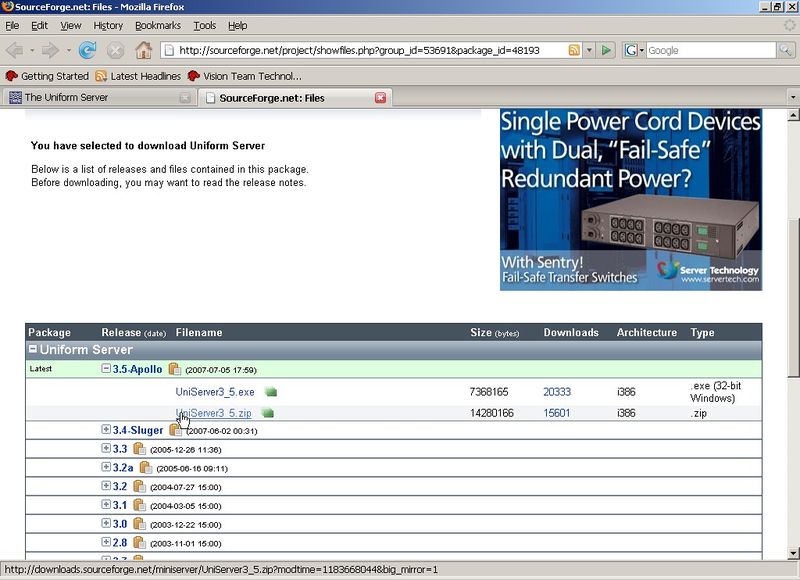The height and width of the screenshot is (580, 800).
Task: Open the back history dropdown arrow
Action: (x=32, y=50)
